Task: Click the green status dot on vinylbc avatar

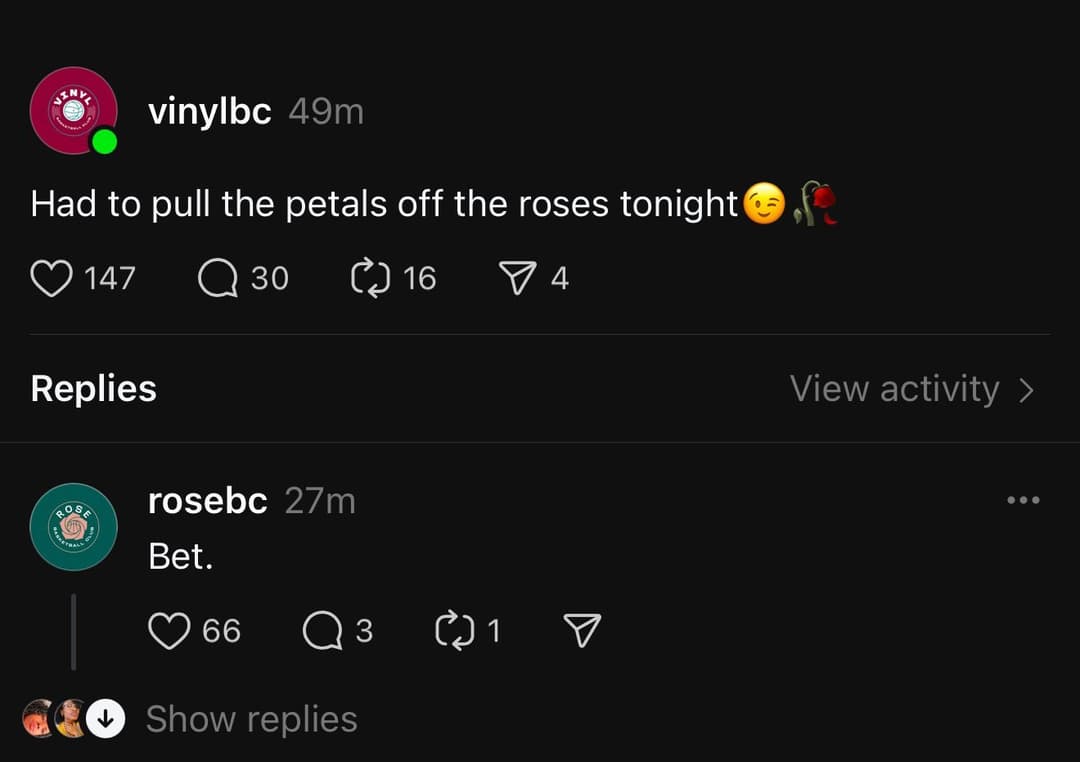Action: click(x=104, y=143)
